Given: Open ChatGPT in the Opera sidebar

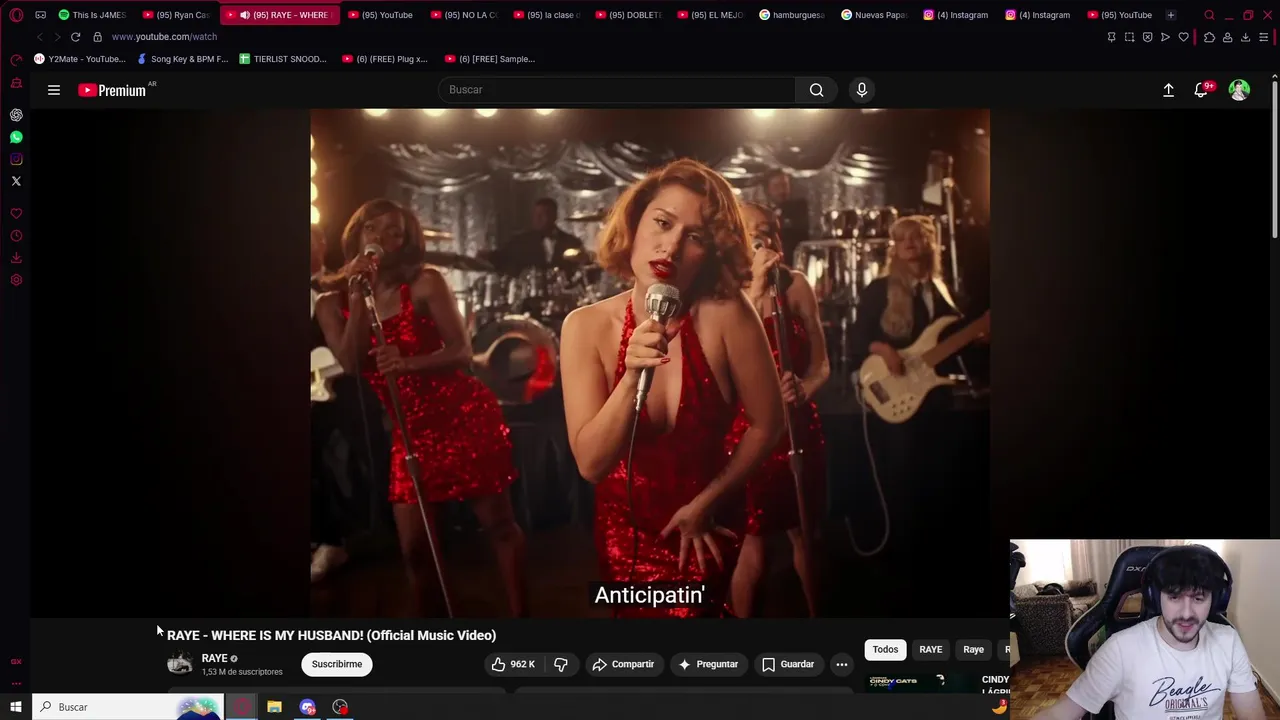Looking at the screenshot, I should (x=16, y=115).
